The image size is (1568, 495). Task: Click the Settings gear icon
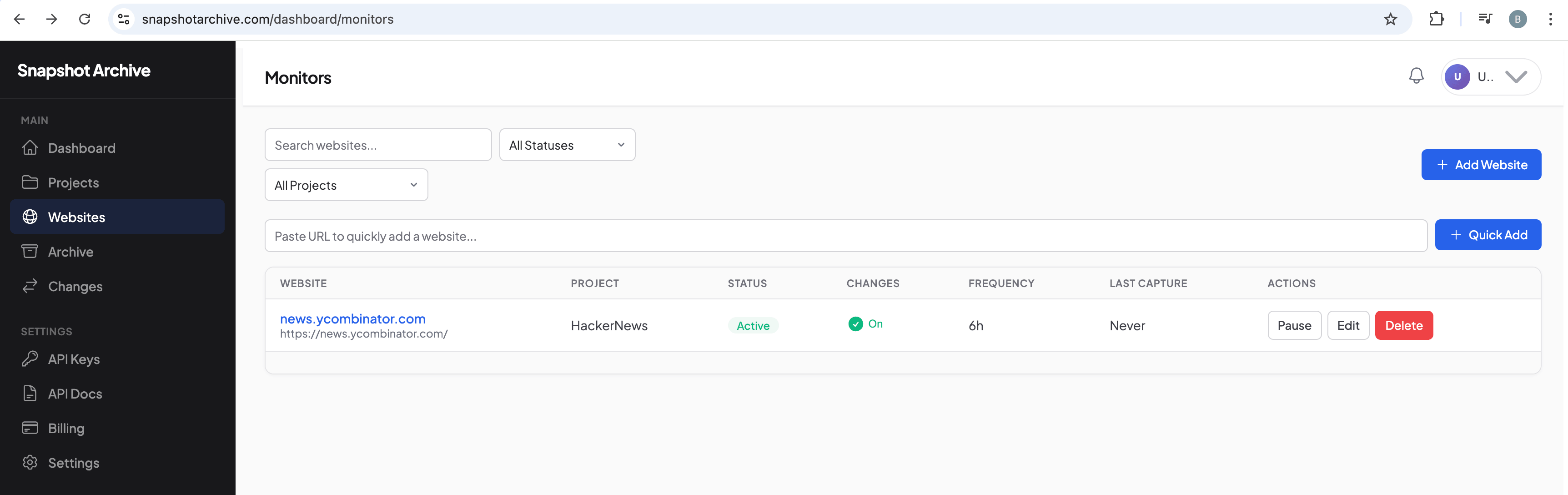tap(30, 463)
